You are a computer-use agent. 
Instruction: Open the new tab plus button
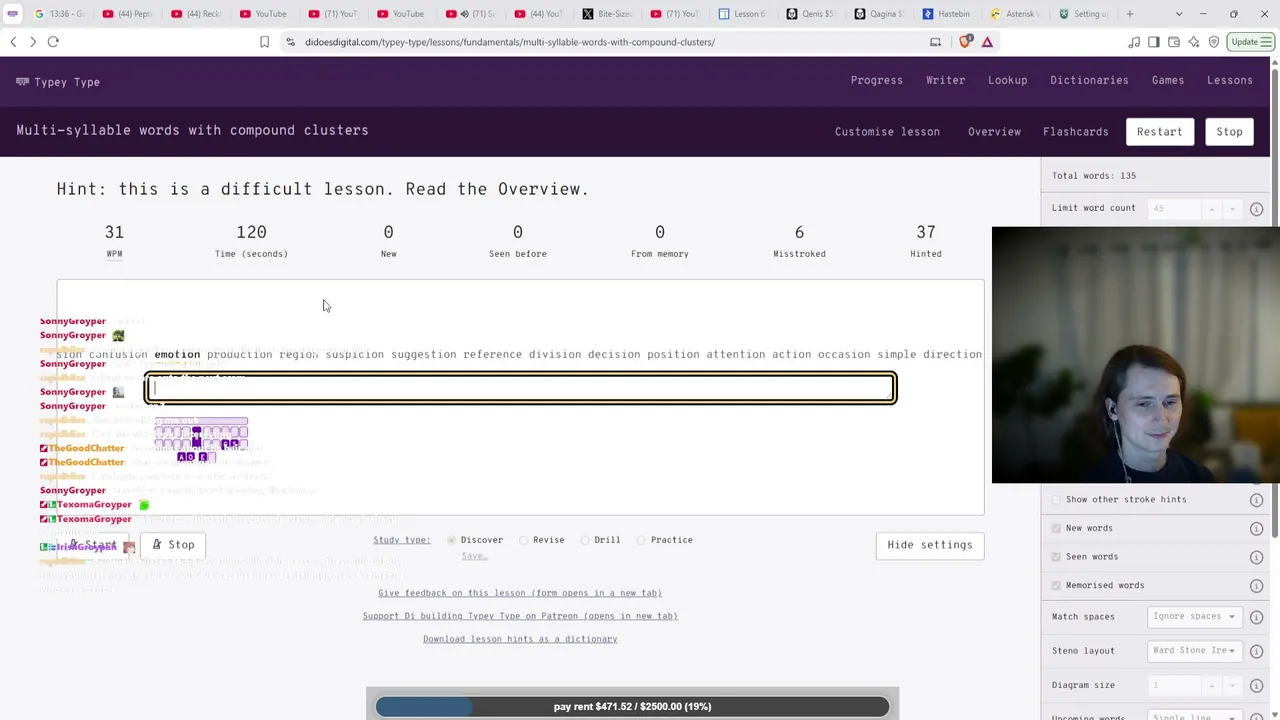[x=1130, y=14]
